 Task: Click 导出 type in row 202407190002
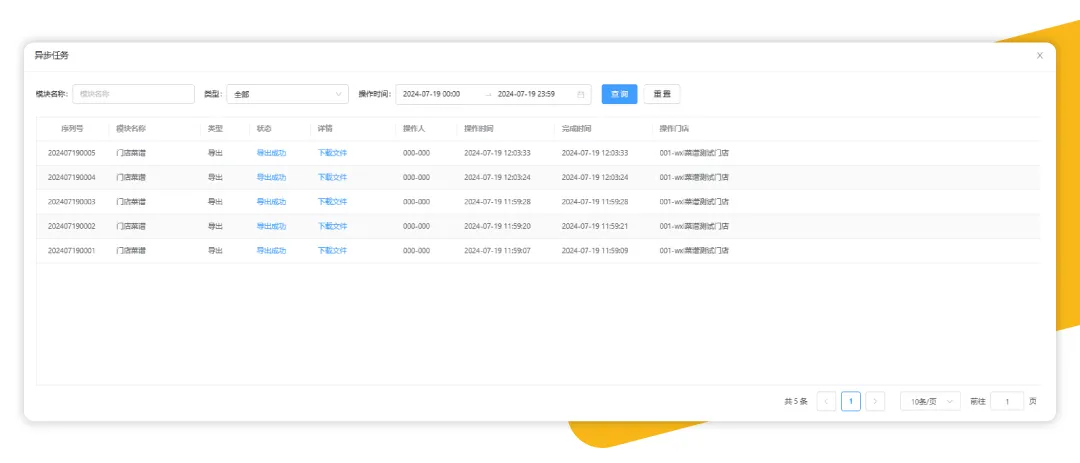pyautogui.click(x=216, y=226)
